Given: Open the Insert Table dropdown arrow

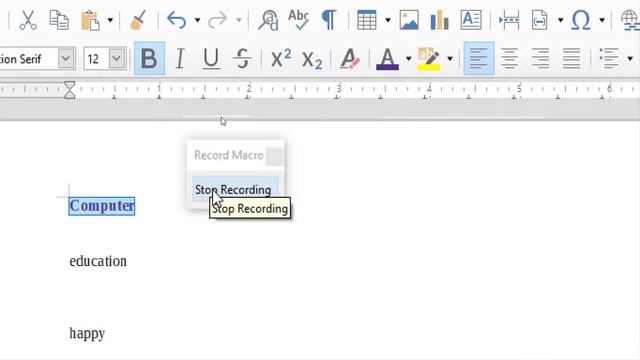Looking at the screenshot, I should click(387, 20).
